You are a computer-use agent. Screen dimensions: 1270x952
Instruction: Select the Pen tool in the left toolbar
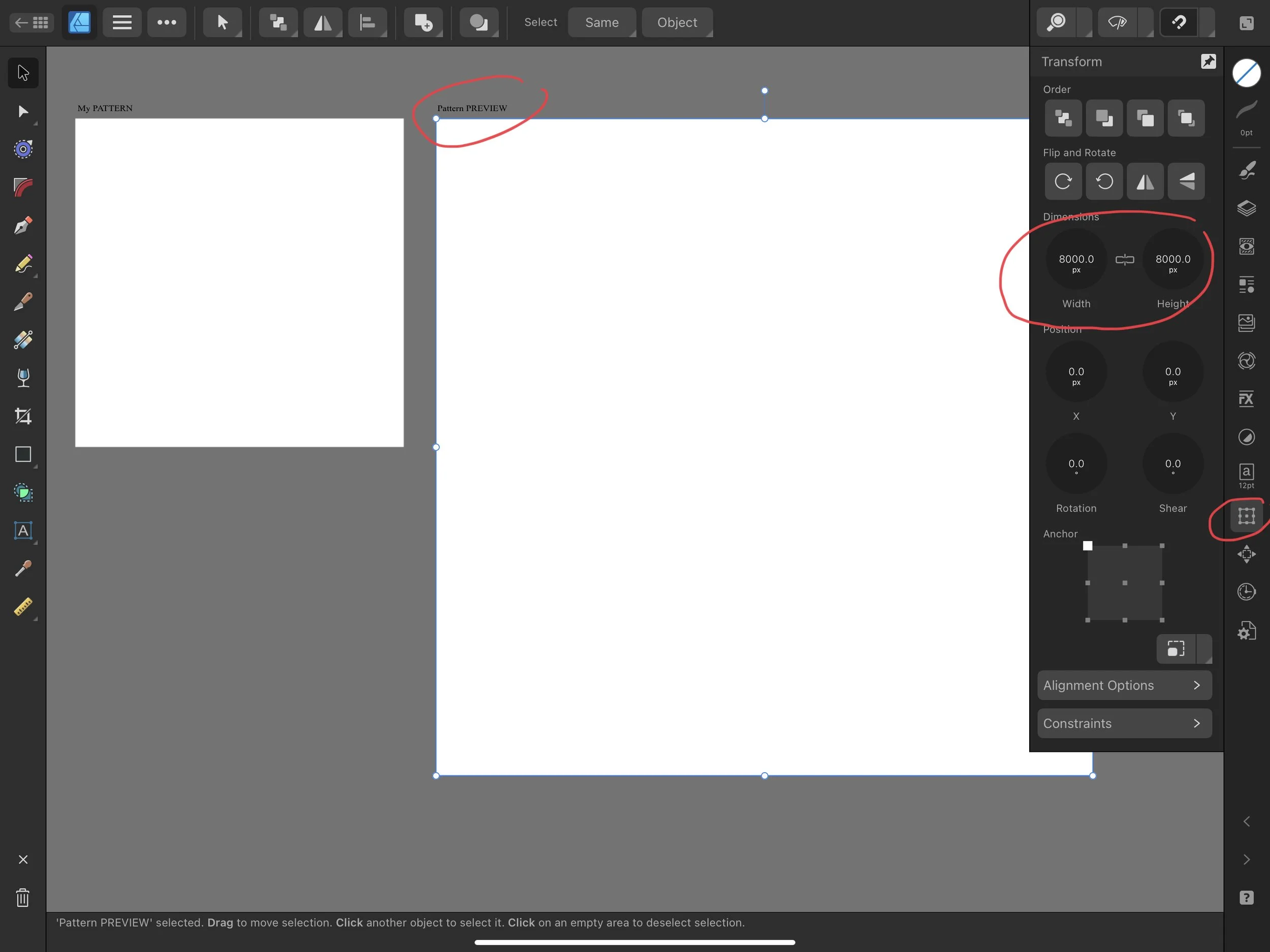point(23,225)
